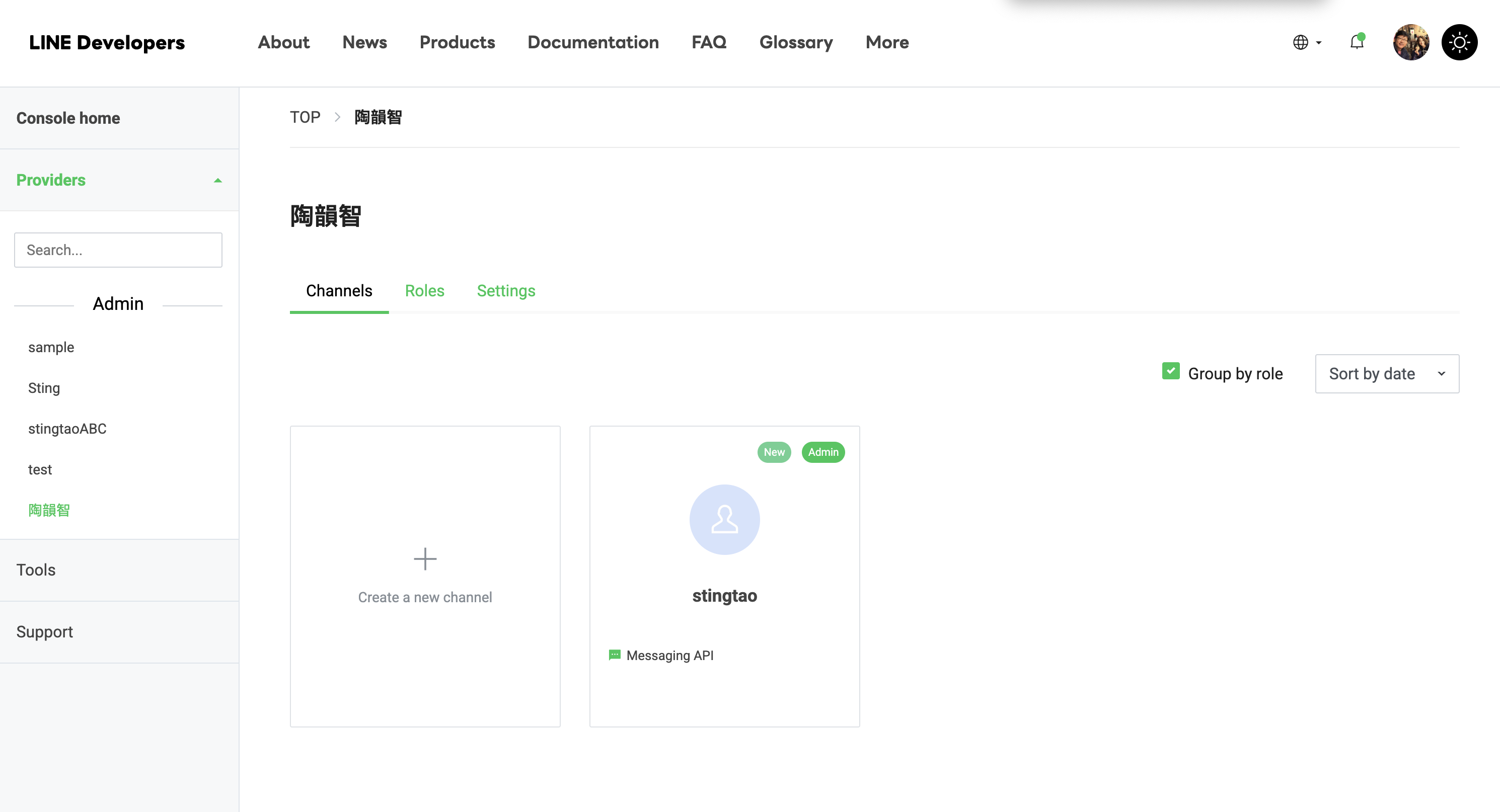Click the stingtao channel avatar icon
This screenshot has width=1500, height=812.
[724, 519]
